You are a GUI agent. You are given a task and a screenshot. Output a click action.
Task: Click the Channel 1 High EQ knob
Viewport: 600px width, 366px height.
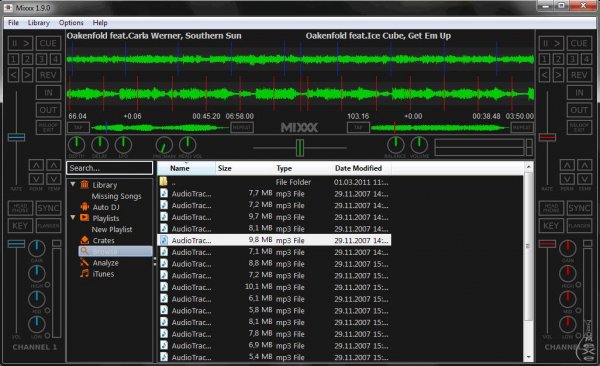[x=37, y=274]
